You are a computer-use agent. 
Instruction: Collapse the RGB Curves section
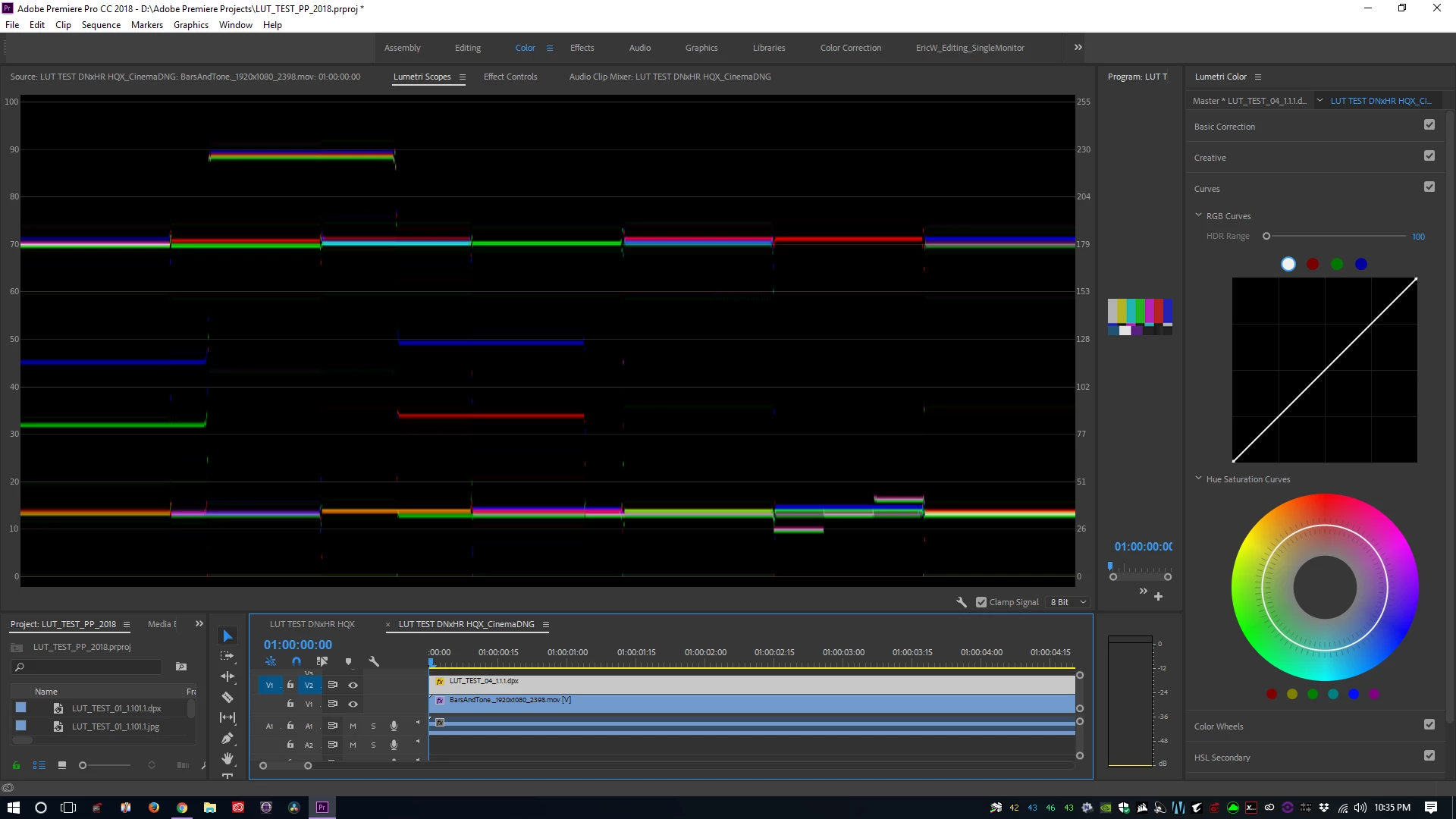point(1198,215)
